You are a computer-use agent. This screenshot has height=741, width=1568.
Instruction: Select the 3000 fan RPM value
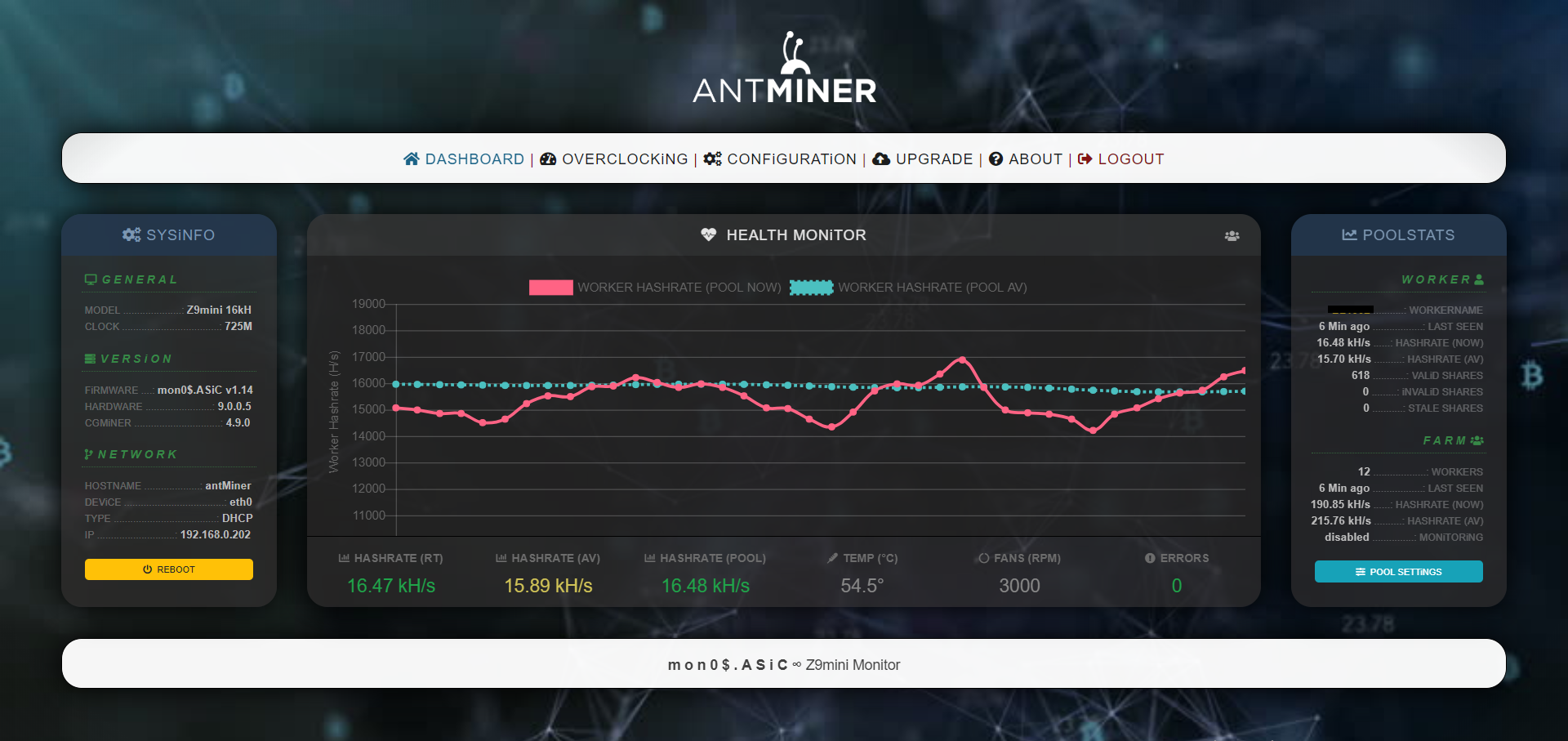pos(1019,586)
